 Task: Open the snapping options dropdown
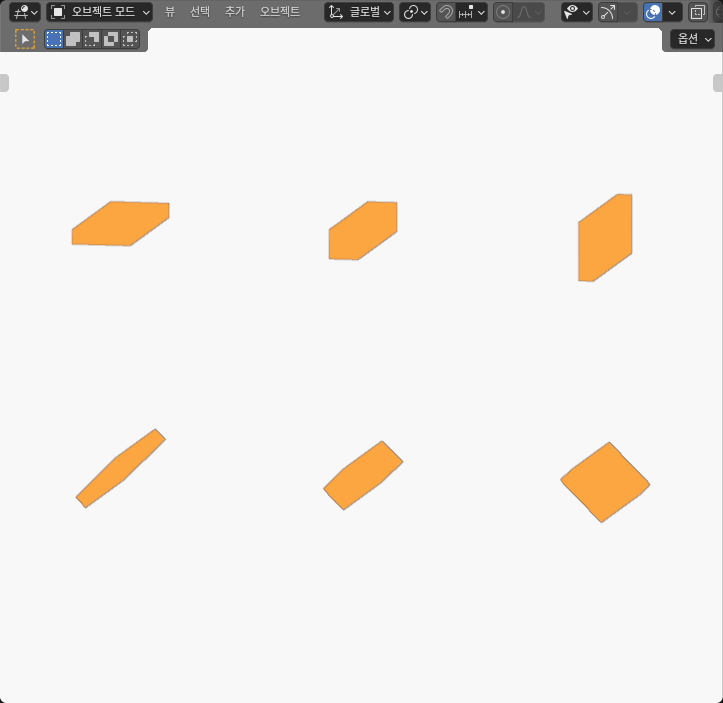472,12
